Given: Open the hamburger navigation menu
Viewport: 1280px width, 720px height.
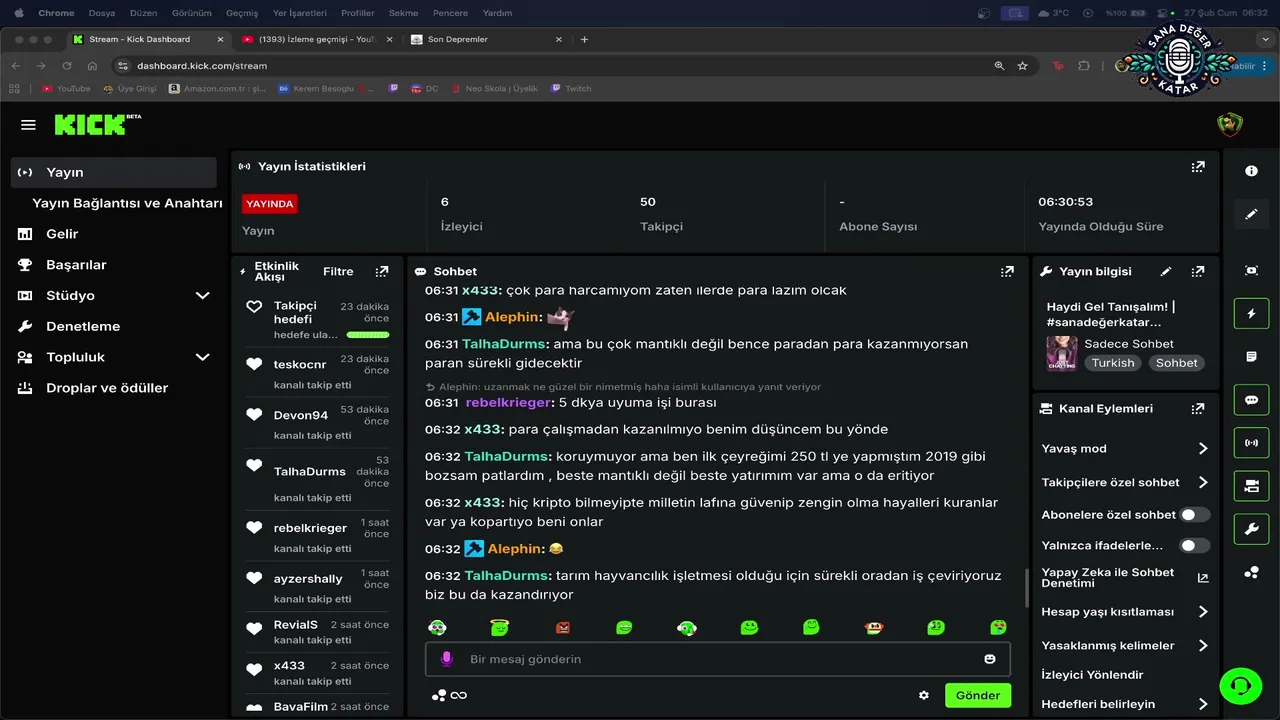Looking at the screenshot, I should point(28,125).
